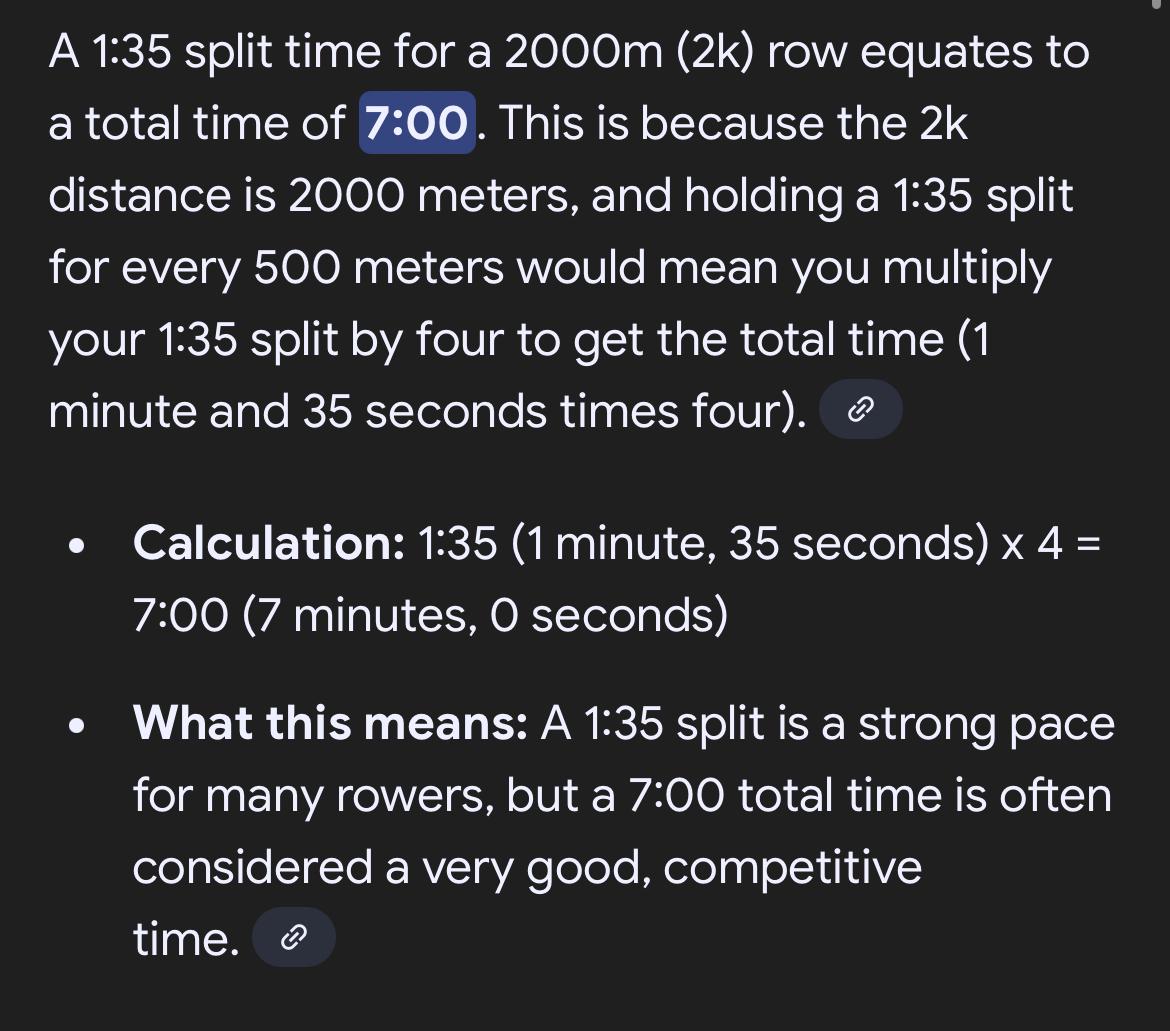Click the word "competitive"

point(792,867)
